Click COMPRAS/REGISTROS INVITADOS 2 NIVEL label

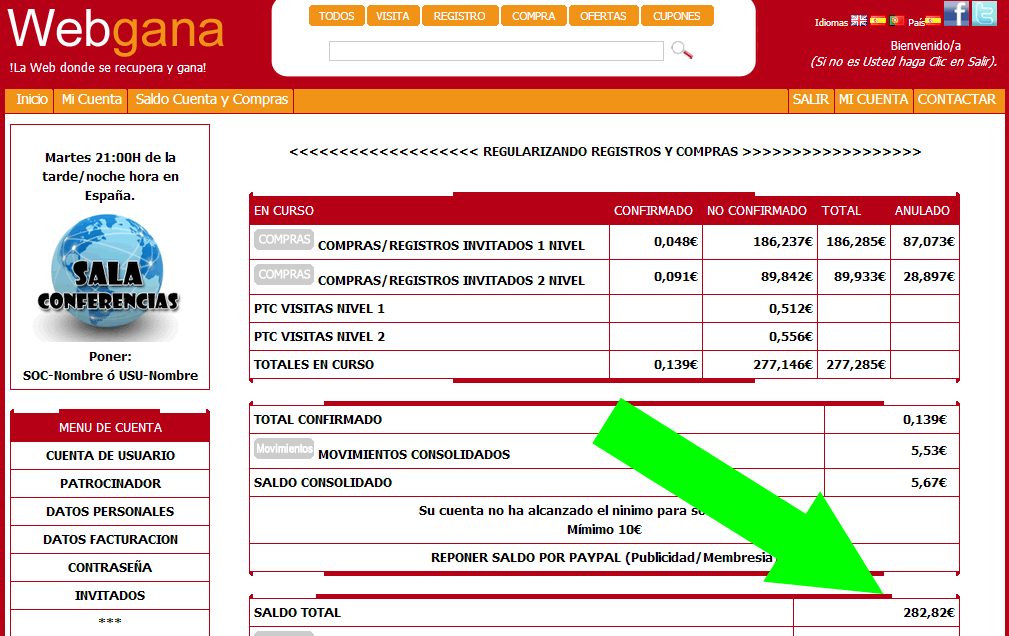click(451, 281)
